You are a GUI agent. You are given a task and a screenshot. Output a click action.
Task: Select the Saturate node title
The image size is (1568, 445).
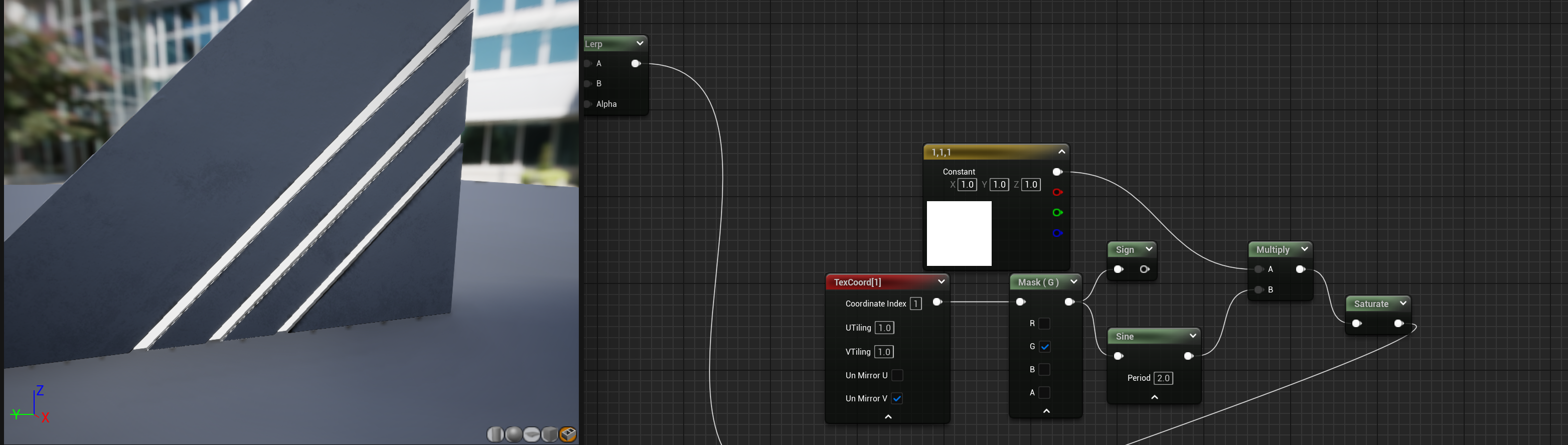1371,304
